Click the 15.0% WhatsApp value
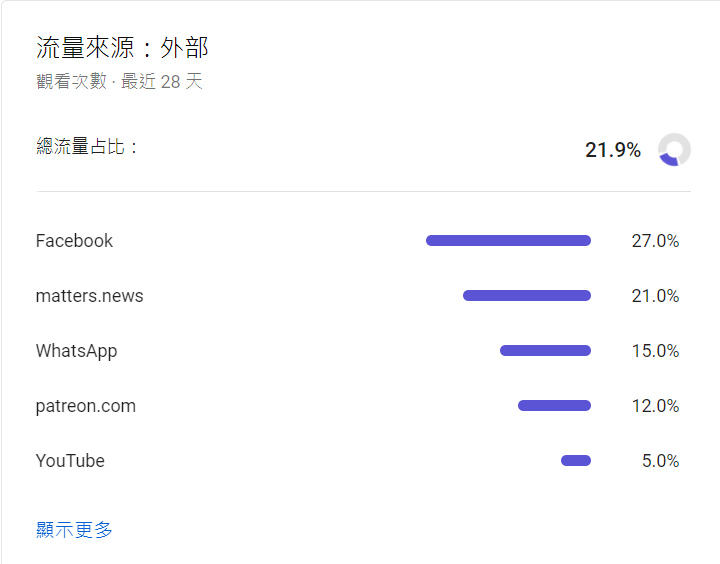Screen dimensions: 720x564 (x=655, y=351)
